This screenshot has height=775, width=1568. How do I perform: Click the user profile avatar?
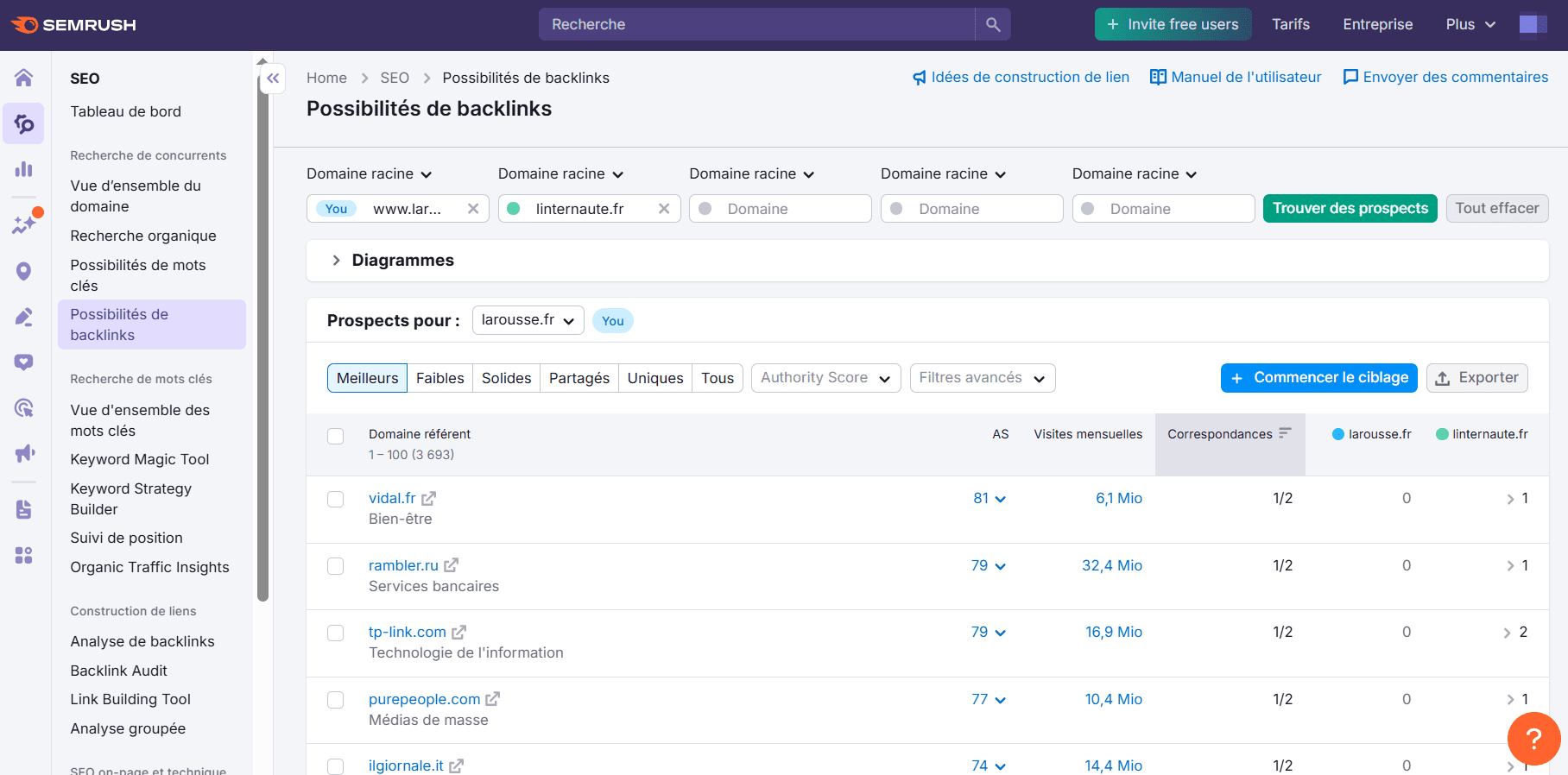pos(1533,24)
